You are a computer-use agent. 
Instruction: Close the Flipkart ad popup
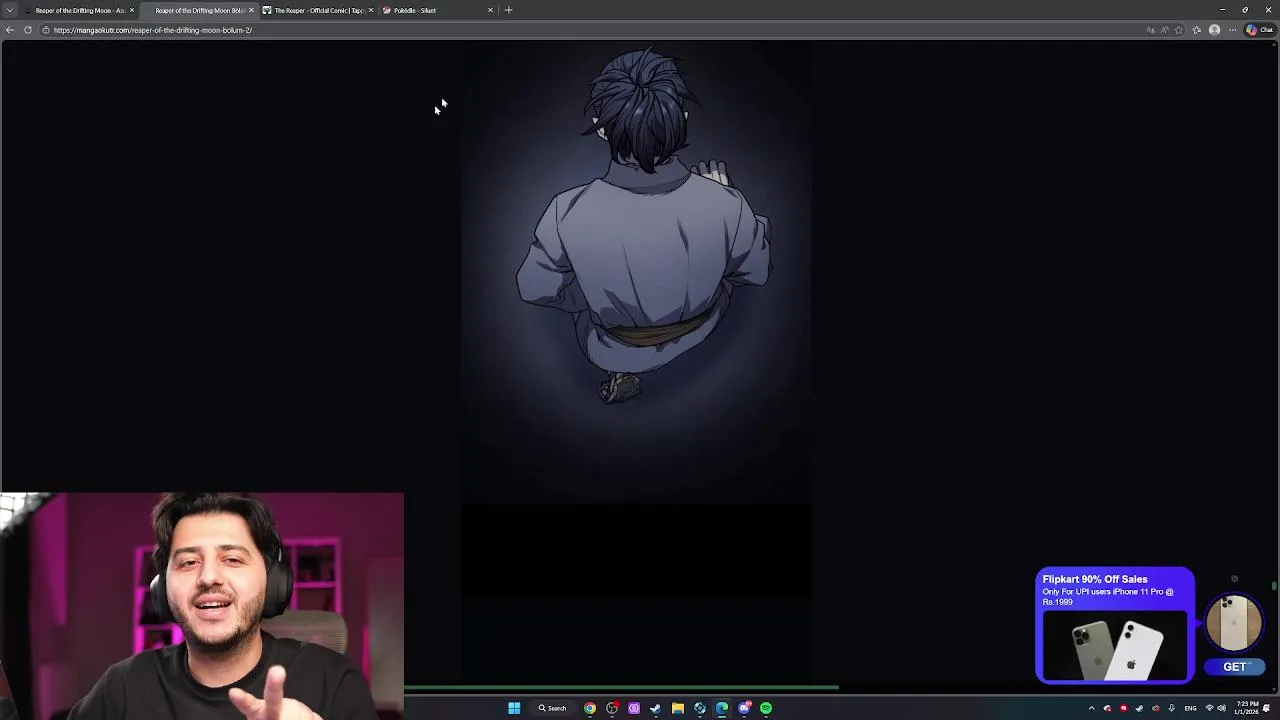(x=1234, y=579)
